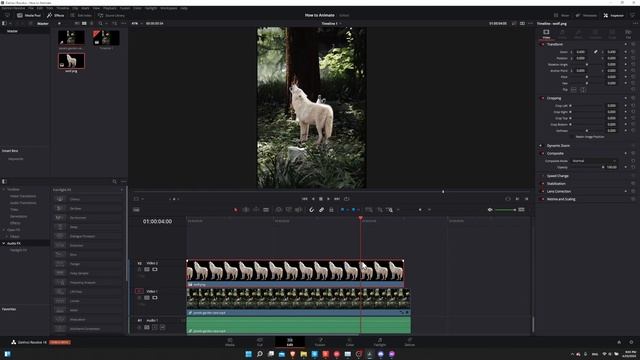Open File Explorer from taskbar

coord(304,354)
